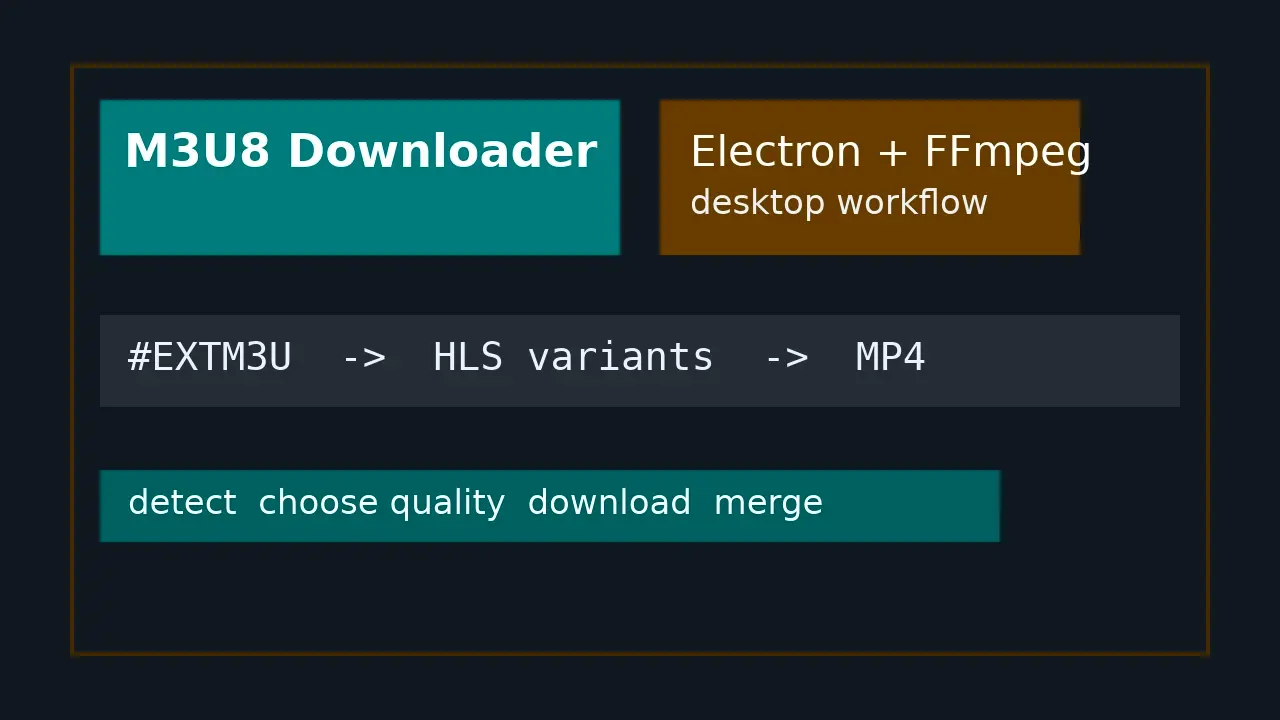This screenshot has width=1280, height=720.
Task: Click the "MP4" text
Action: (890, 357)
